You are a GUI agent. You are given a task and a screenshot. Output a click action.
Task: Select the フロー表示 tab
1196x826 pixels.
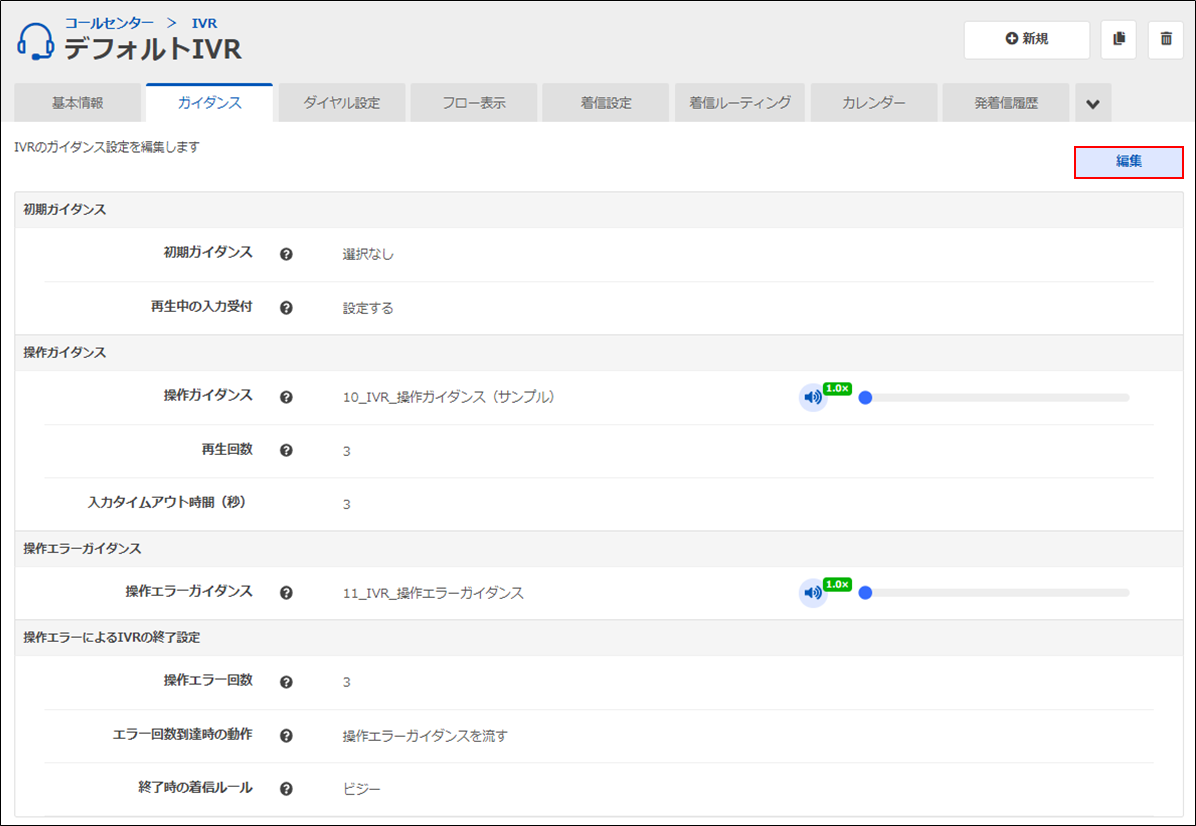click(474, 103)
